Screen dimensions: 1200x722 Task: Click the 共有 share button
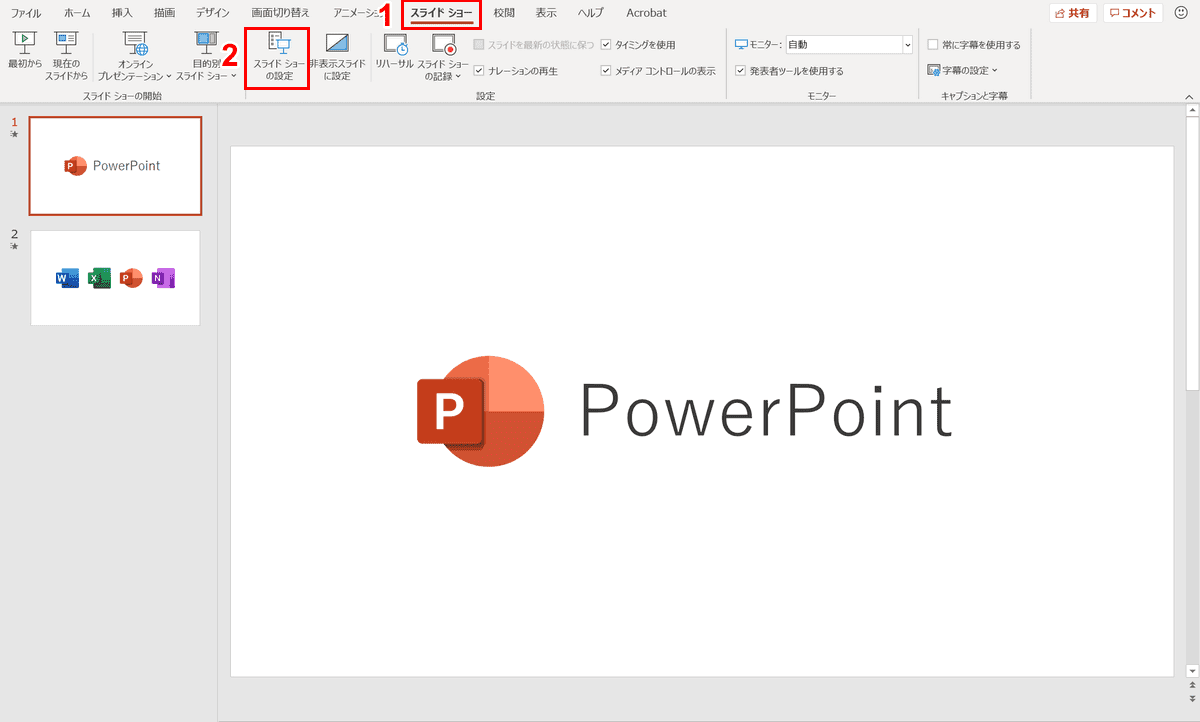[1072, 13]
